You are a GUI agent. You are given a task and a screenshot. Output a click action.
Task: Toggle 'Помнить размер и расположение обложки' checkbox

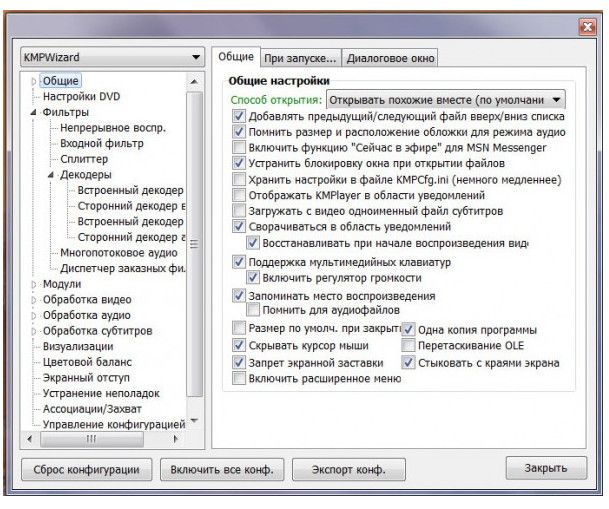pyautogui.click(x=239, y=132)
